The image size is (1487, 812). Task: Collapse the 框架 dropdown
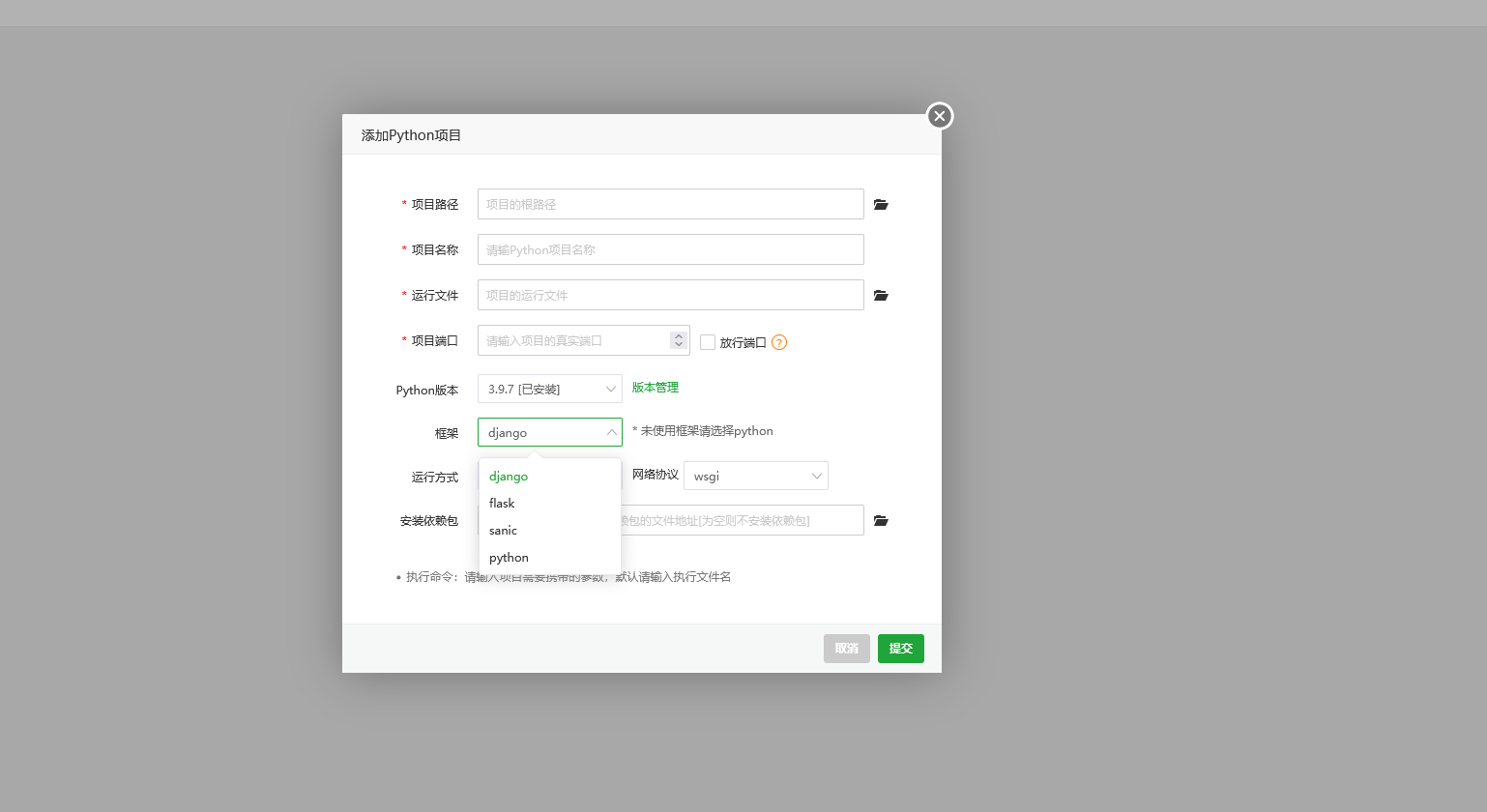[x=550, y=432]
